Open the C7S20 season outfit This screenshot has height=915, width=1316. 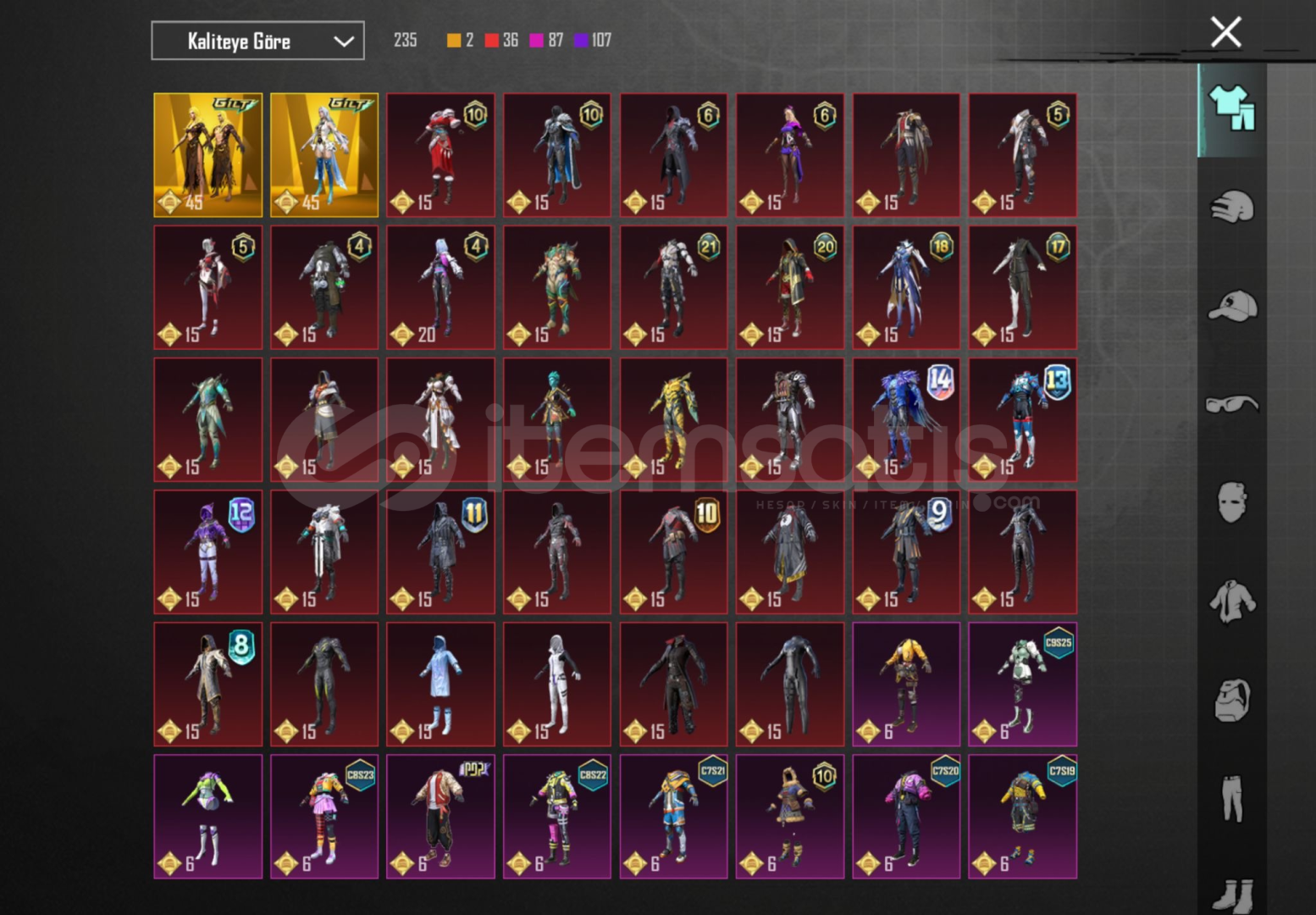[x=906, y=816]
